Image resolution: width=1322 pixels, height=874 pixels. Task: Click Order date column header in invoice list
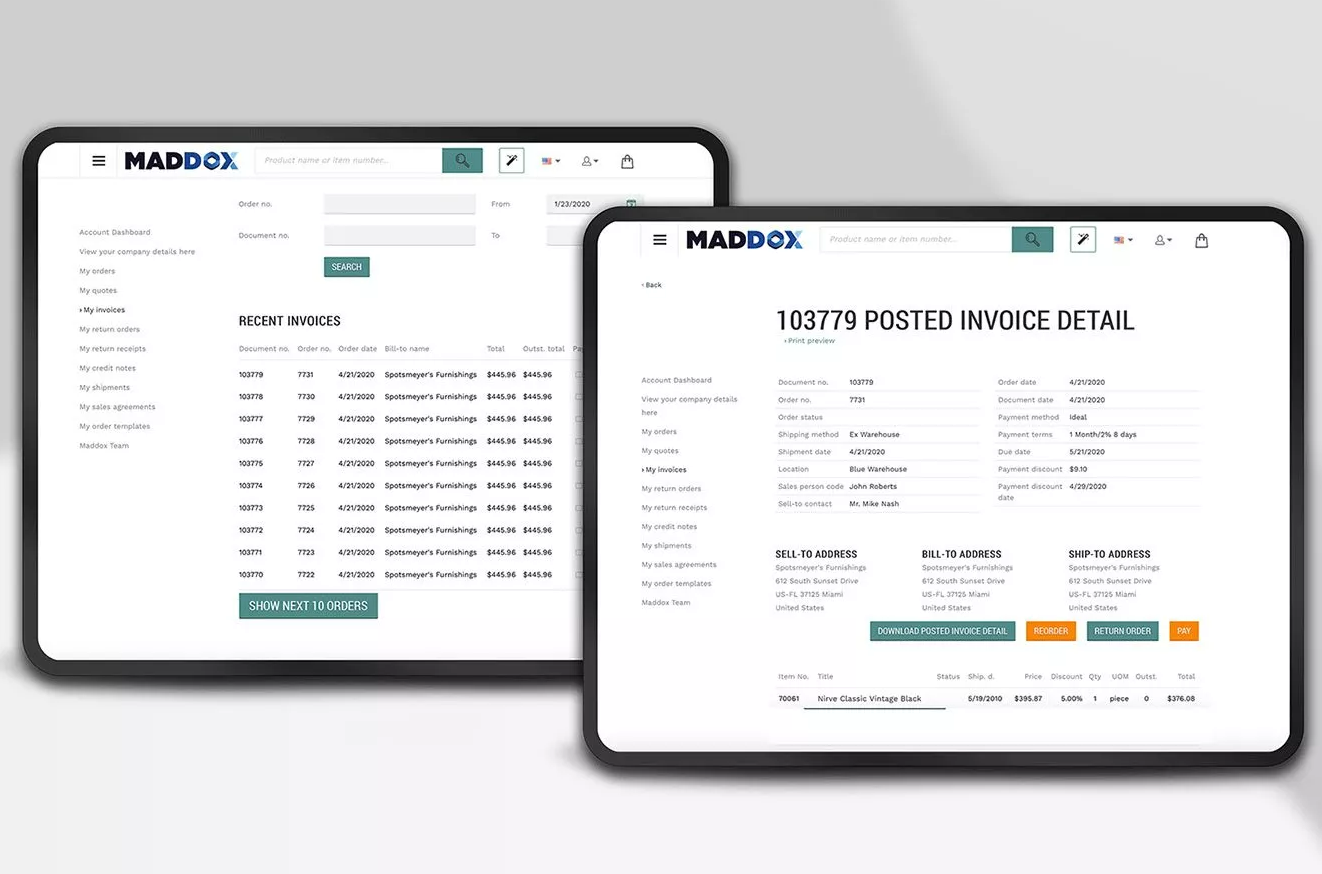[x=358, y=349]
